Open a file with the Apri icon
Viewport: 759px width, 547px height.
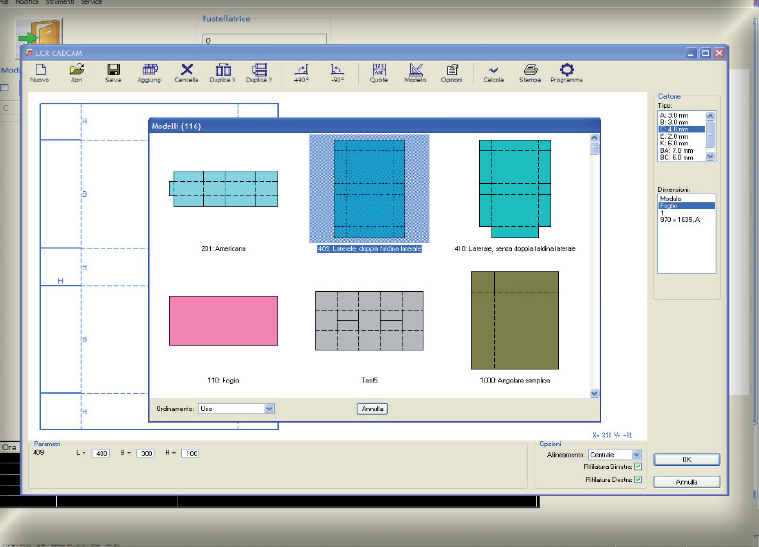pyautogui.click(x=76, y=71)
